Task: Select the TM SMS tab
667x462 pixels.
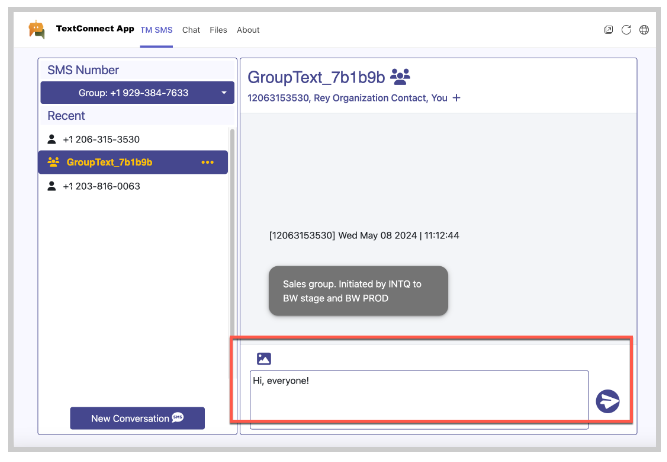Action: tap(156, 30)
